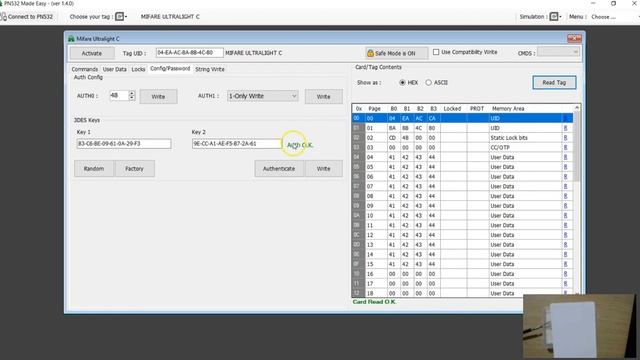Image resolution: width=640 pixels, height=360 pixels.
Task: Enable Use Compatibility Write checkbox
Action: [436, 52]
